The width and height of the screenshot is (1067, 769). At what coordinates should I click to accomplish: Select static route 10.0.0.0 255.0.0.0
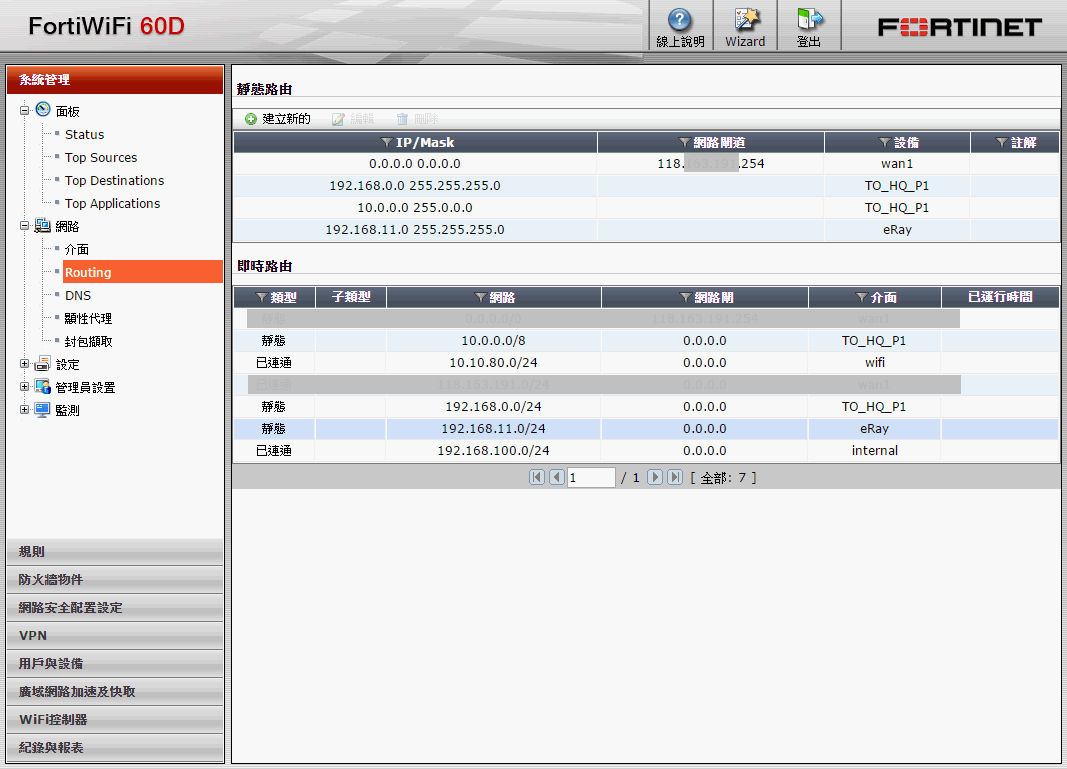point(646,208)
